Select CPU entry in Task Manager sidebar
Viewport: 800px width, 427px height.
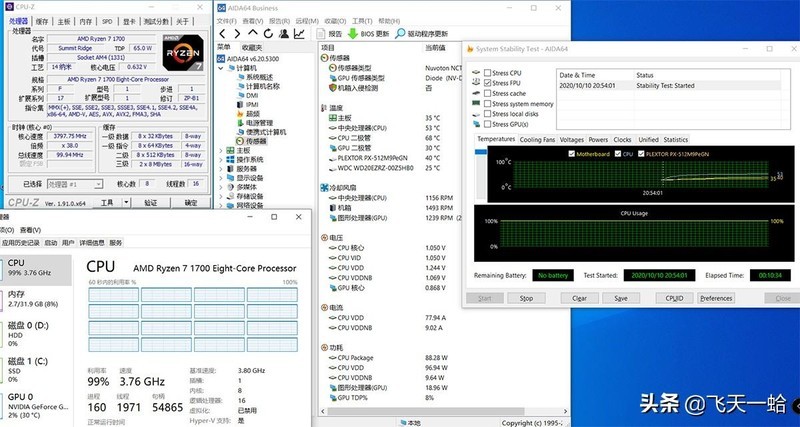click(36, 269)
